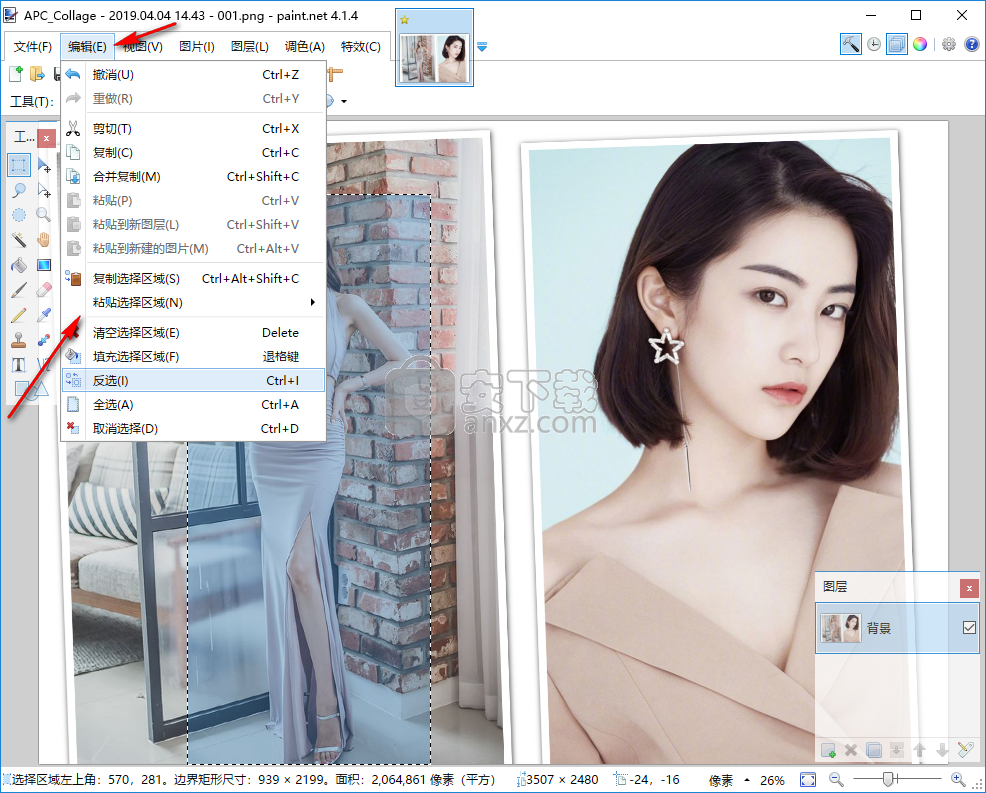Toggle the Tools window button

tap(850, 44)
